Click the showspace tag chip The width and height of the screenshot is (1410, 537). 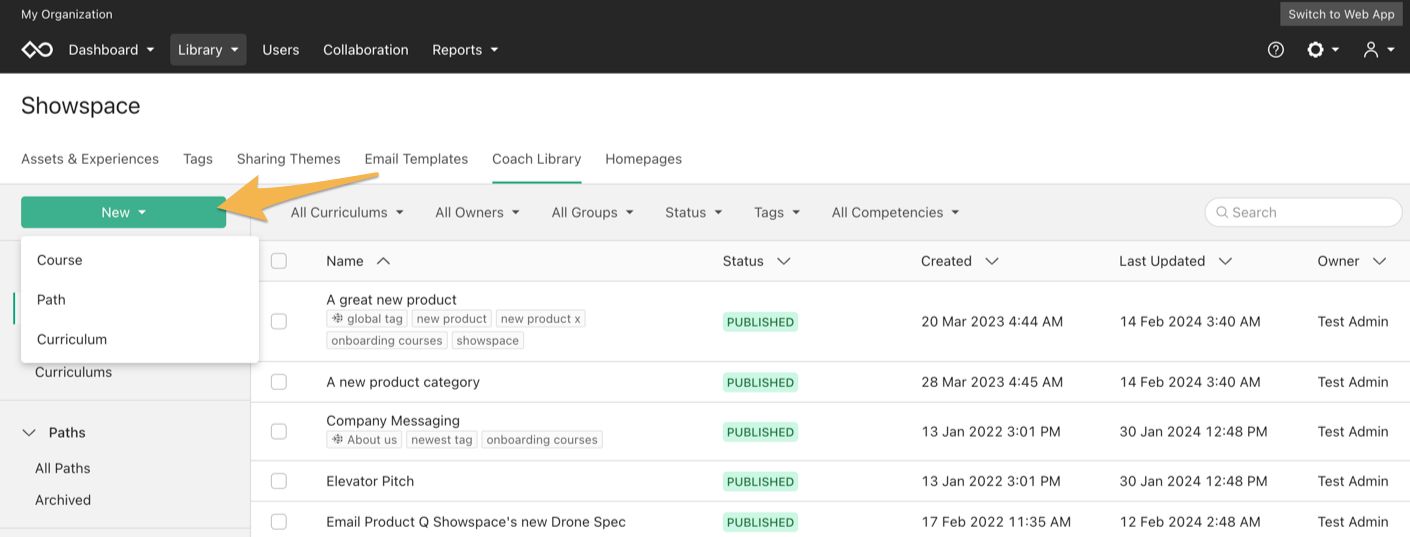tap(488, 341)
